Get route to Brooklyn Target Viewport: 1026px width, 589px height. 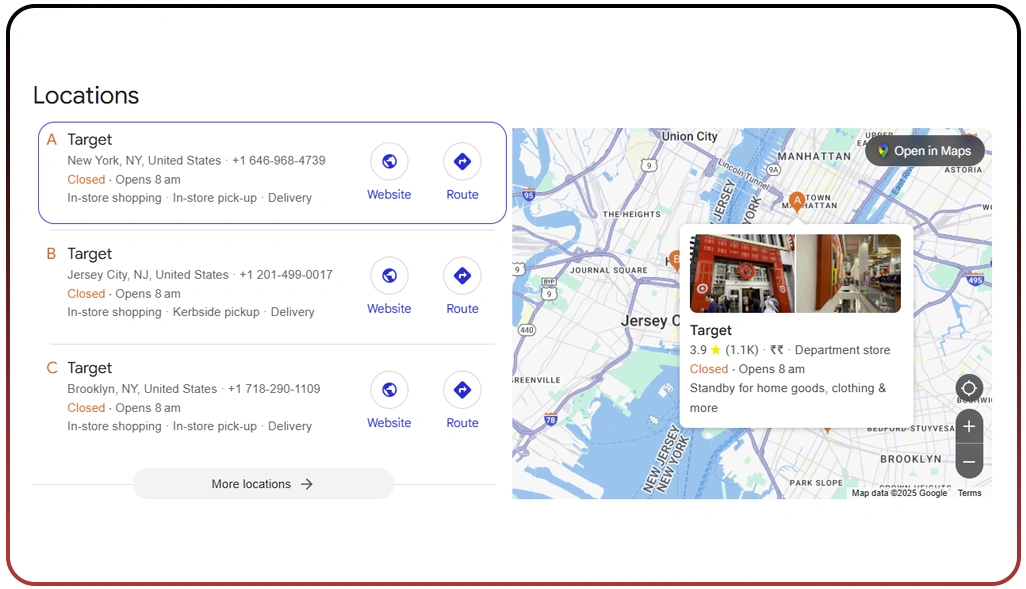(462, 389)
